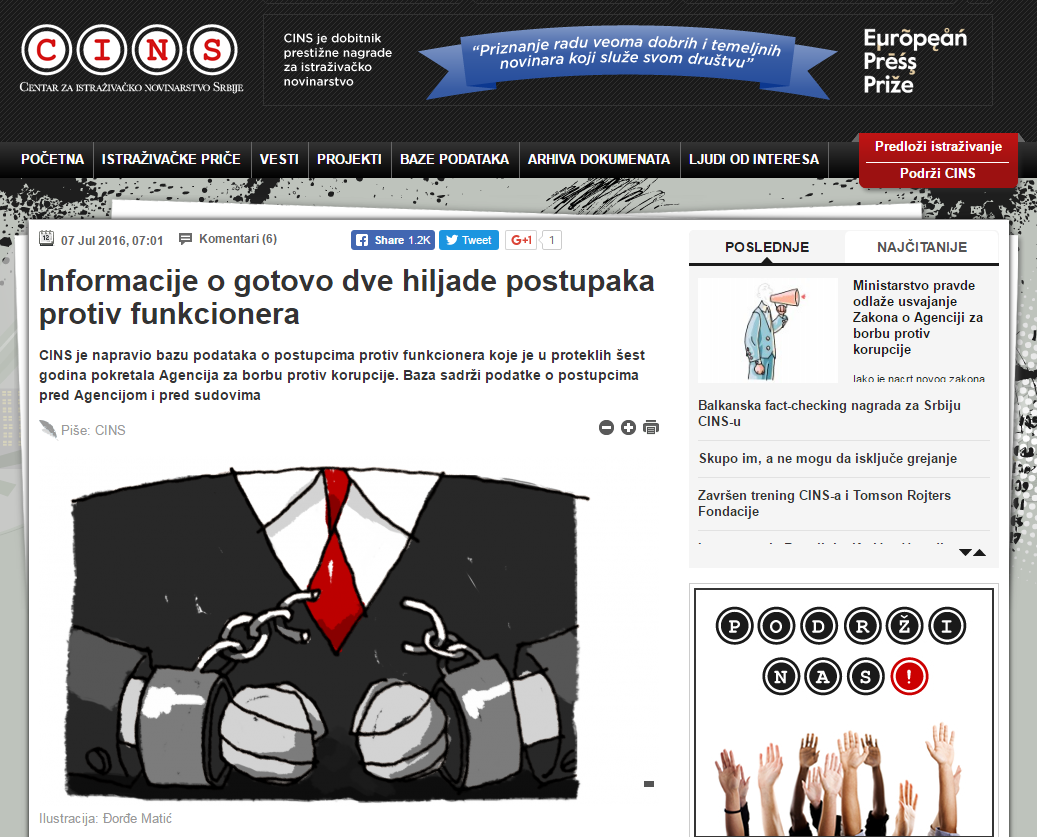Share article via Facebook Share button
Screen dimensions: 1037x837
click(x=392, y=240)
